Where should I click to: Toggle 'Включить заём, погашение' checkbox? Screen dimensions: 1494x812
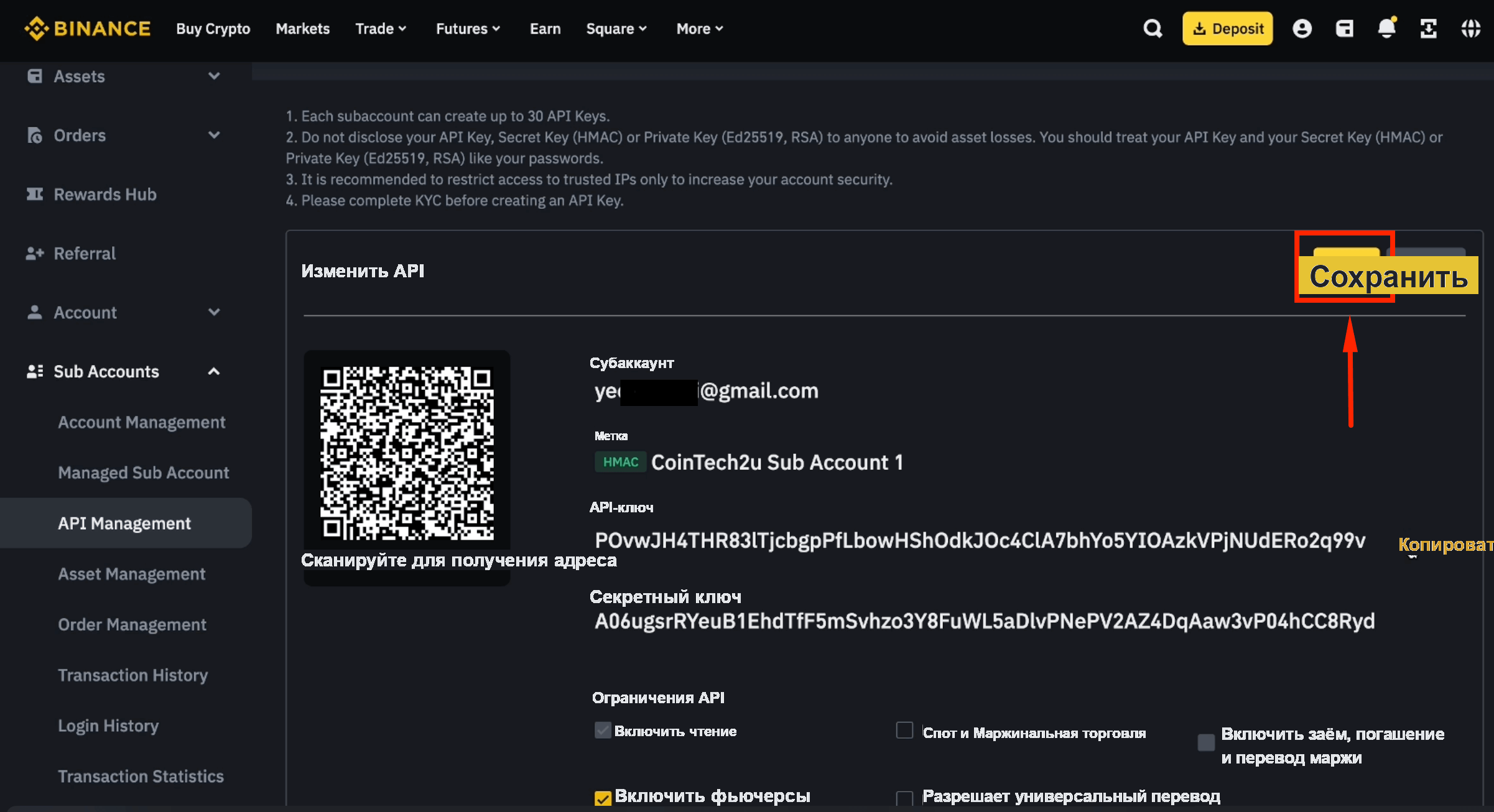1206,742
